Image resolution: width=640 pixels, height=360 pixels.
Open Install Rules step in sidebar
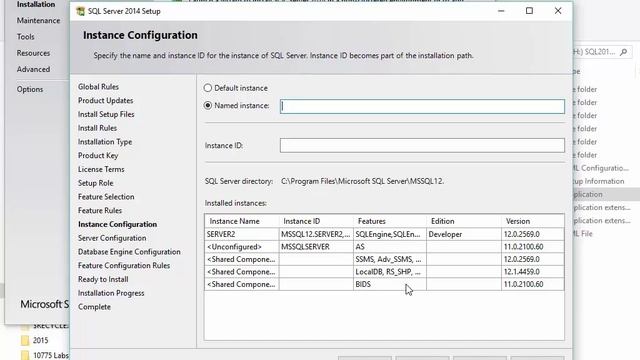coord(97,128)
